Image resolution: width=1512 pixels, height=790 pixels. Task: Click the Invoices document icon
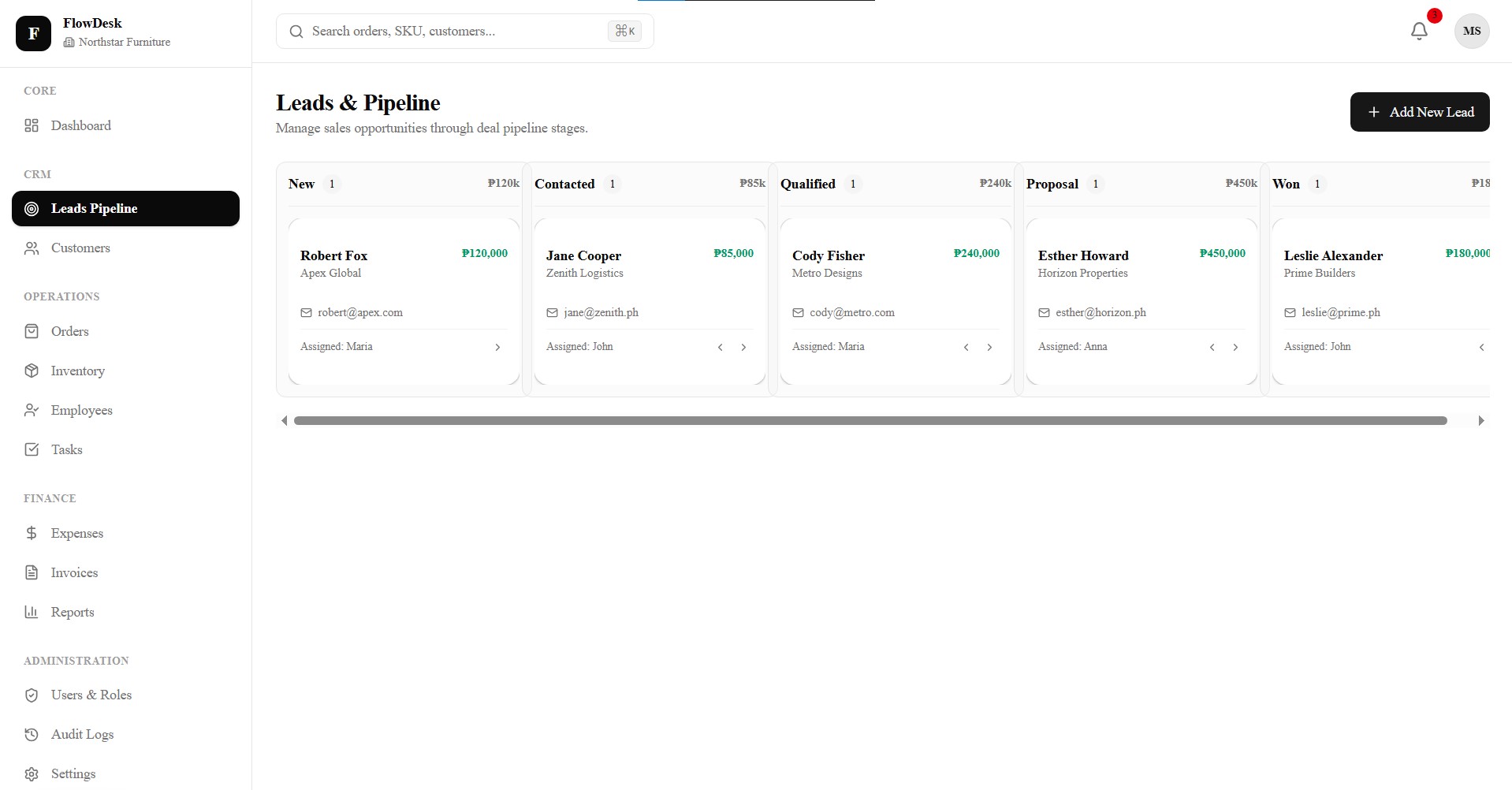tap(32, 572)
